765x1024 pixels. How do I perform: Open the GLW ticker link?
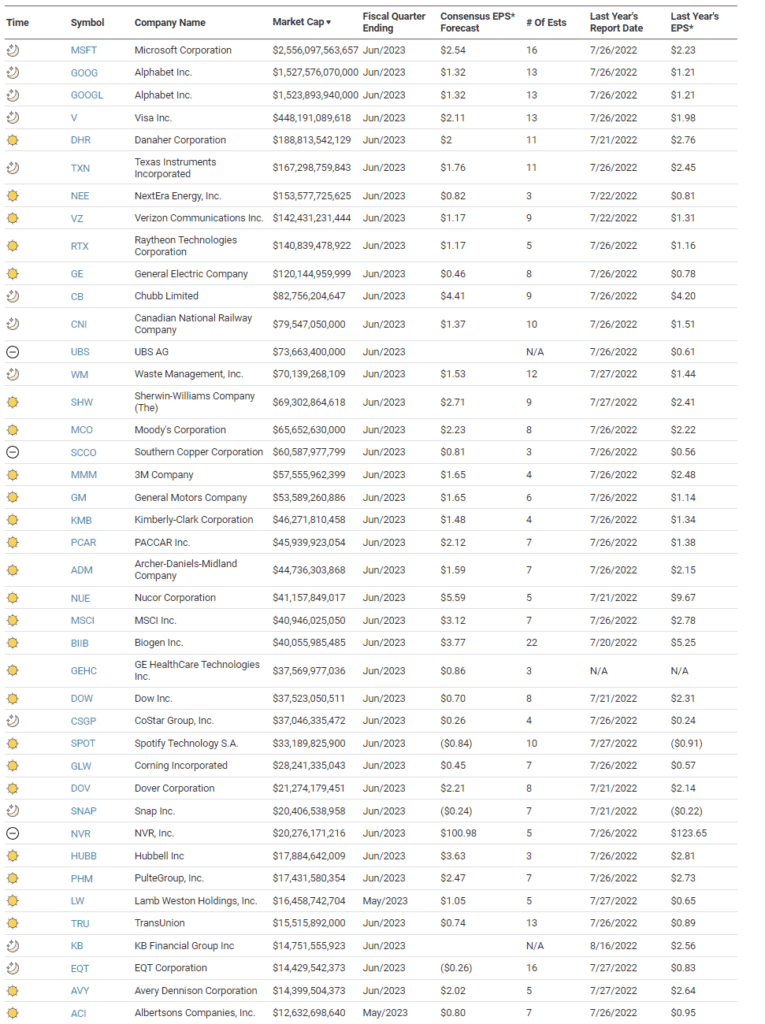(81, 766)
